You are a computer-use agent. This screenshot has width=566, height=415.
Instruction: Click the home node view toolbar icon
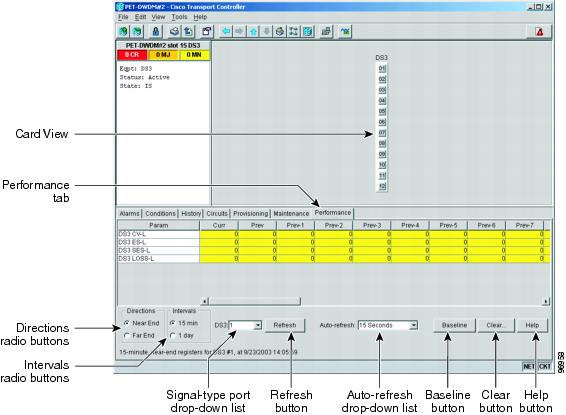pos(280,31)
